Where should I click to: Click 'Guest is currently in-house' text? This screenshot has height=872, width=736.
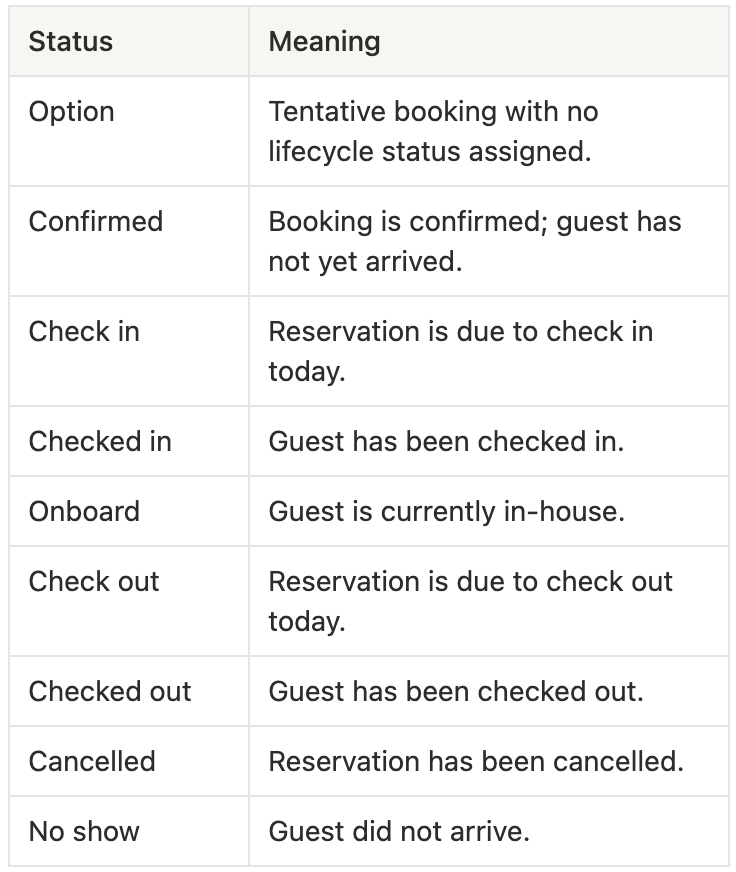(x=447, y=512)
